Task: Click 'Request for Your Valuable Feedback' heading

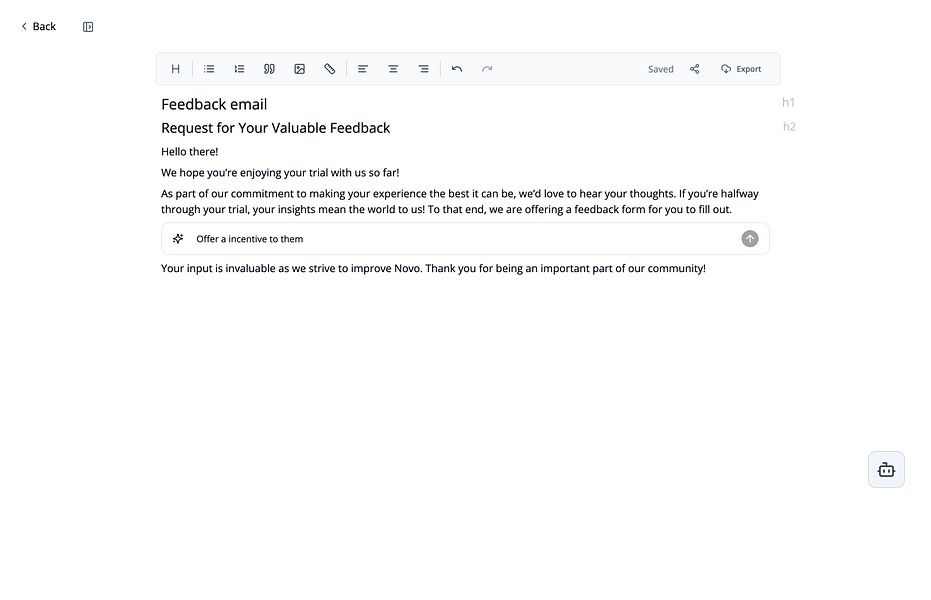Action: pyautogui.click(x=276, y=128)
